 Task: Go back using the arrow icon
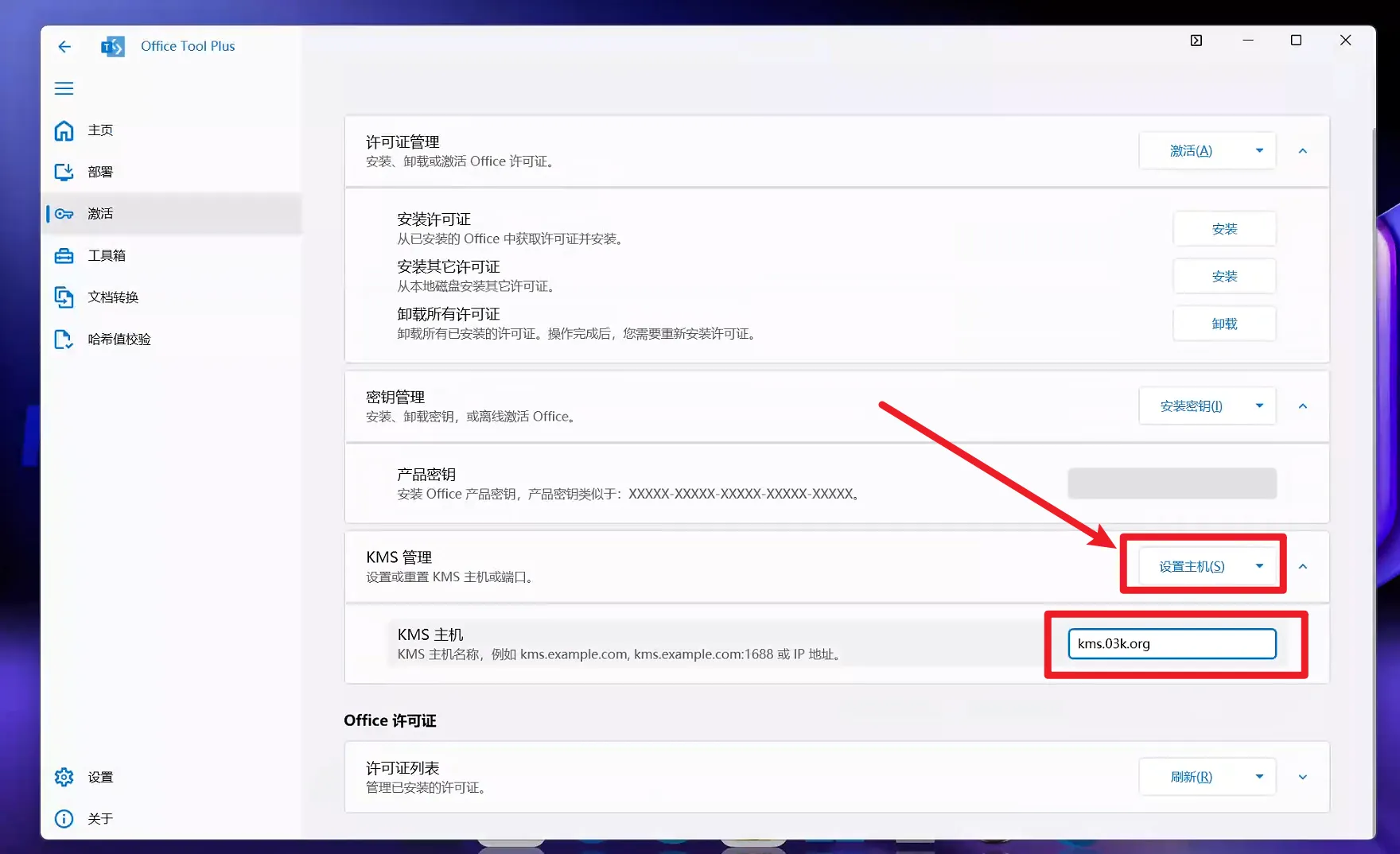(64, 46)
